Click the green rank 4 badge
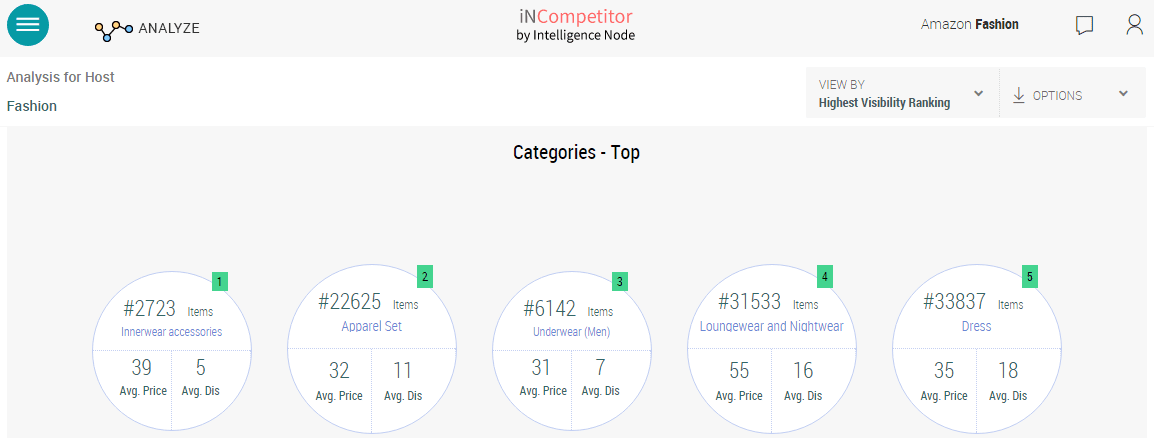The height and width of the screenshot is (438, 1154). [x=824, y=276]
